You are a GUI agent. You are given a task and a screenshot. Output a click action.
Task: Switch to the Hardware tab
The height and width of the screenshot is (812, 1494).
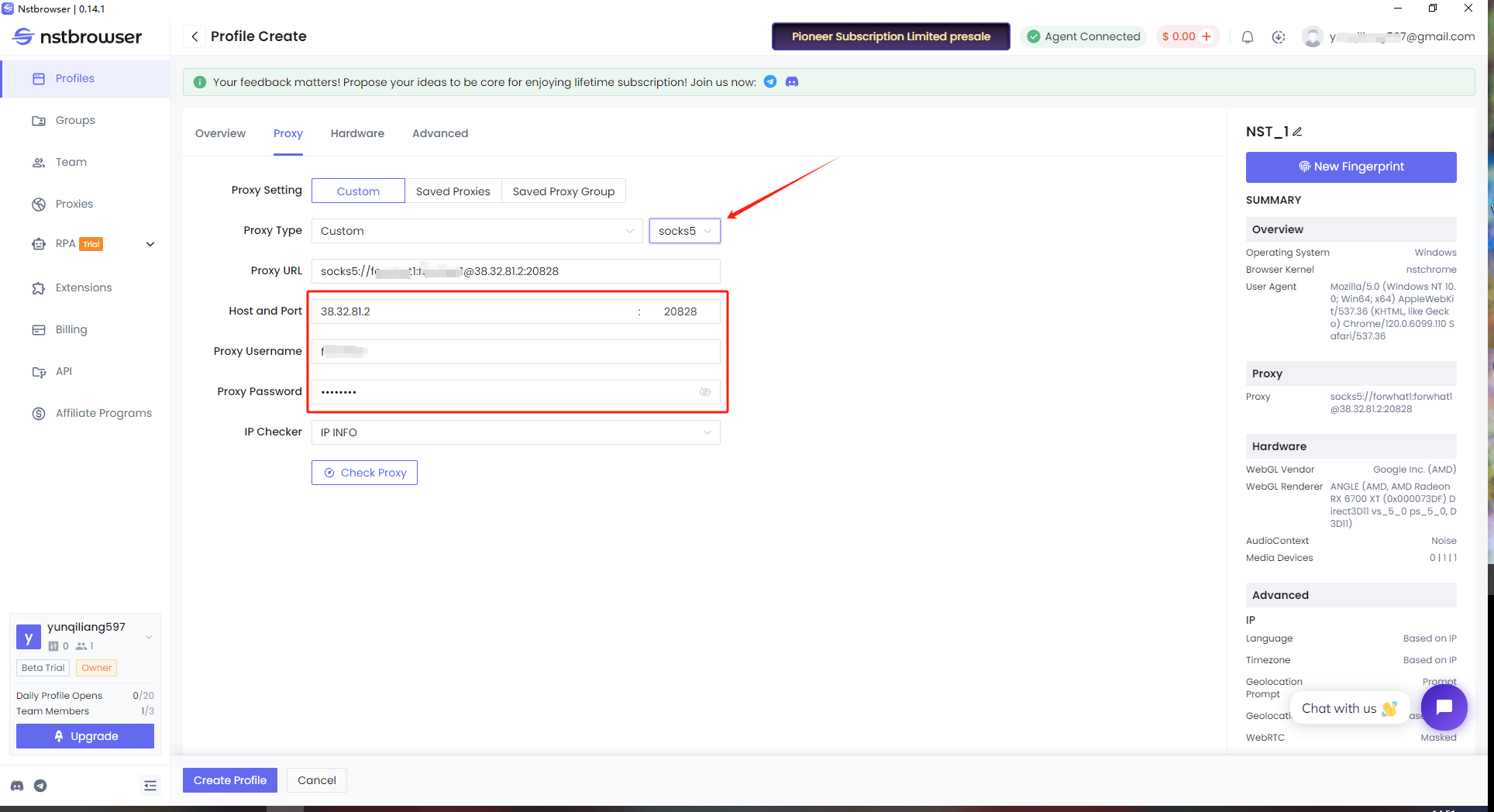pyautogui.click(x=357, y=133)
